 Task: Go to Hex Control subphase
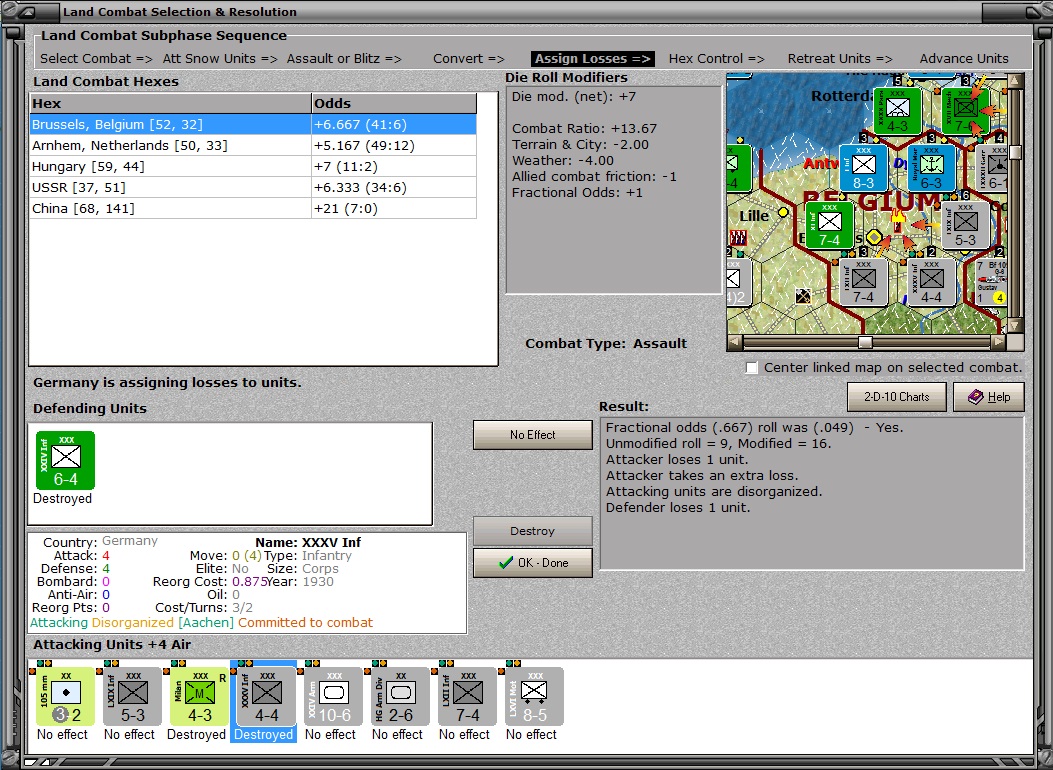coord(716,58)
